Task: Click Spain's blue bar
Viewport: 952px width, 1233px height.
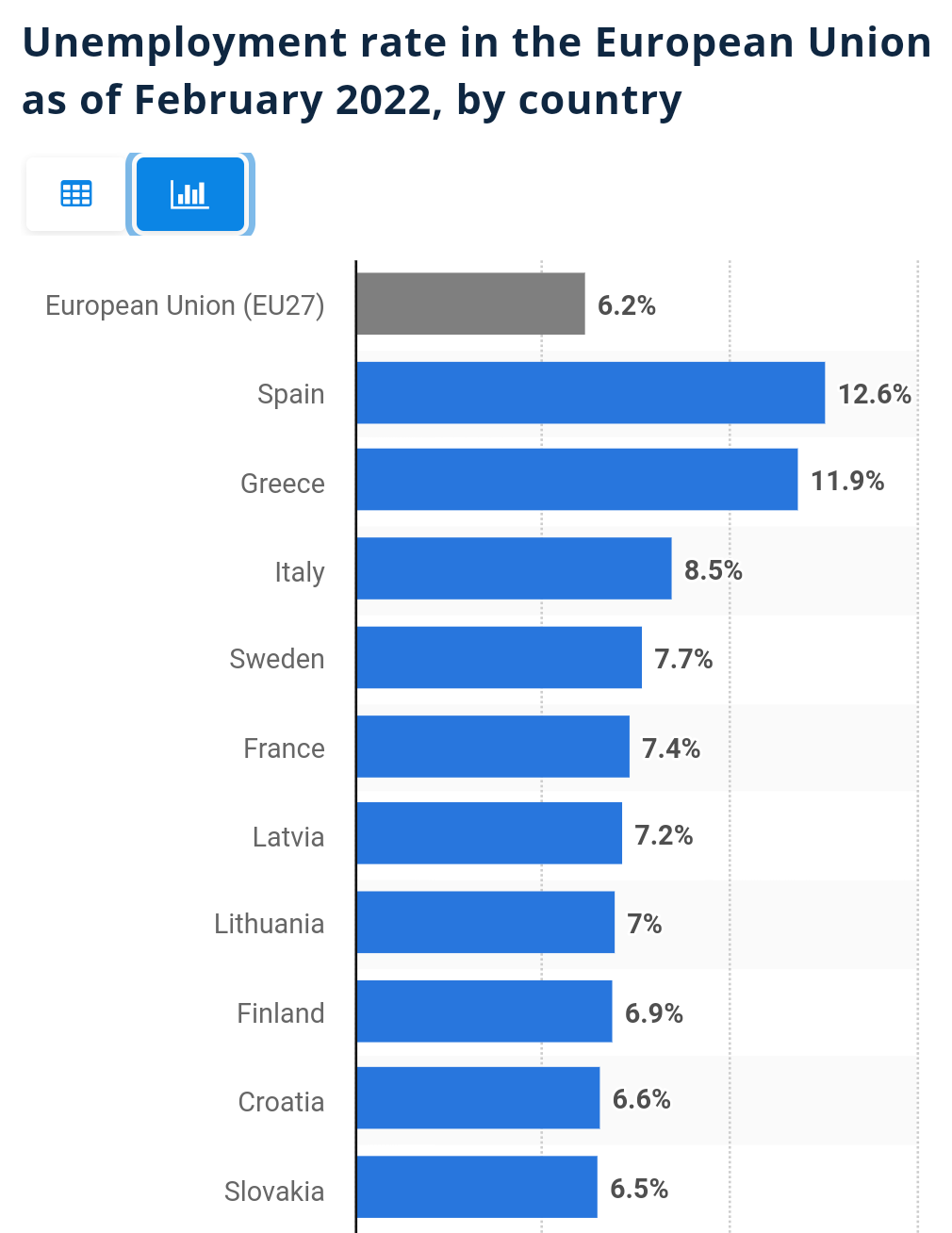Action: [x=590, y=392]
